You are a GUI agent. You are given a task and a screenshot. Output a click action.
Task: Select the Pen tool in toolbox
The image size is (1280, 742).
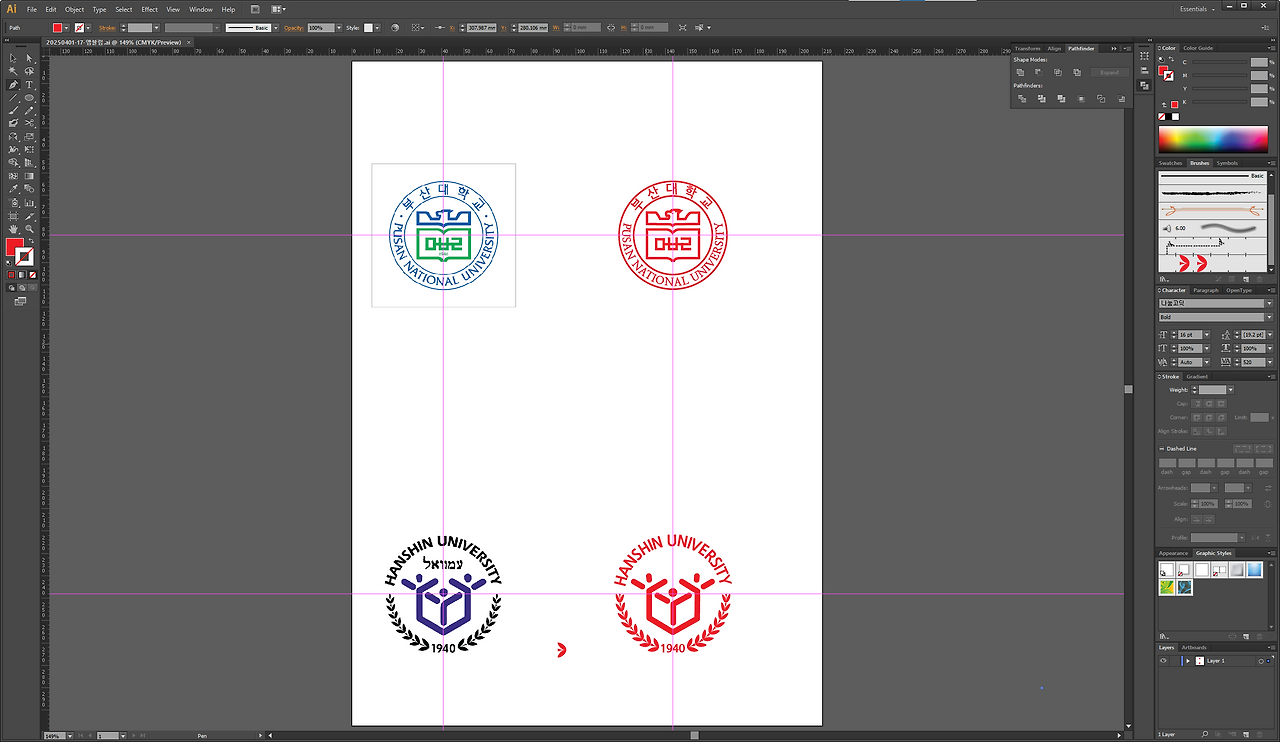tap(13, 85)
